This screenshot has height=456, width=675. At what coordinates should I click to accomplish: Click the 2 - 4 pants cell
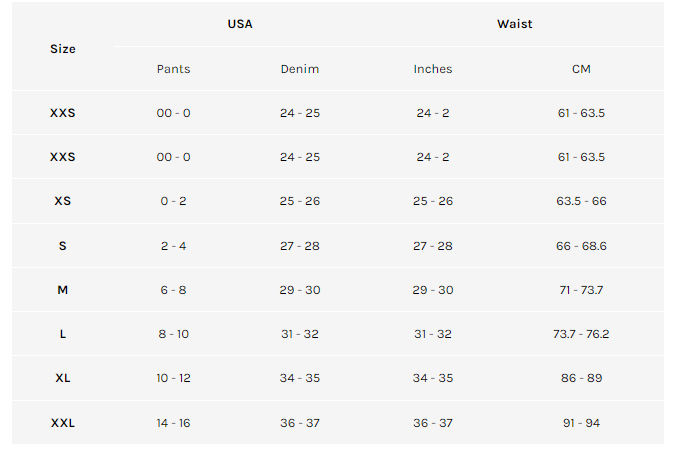[173, 246]
